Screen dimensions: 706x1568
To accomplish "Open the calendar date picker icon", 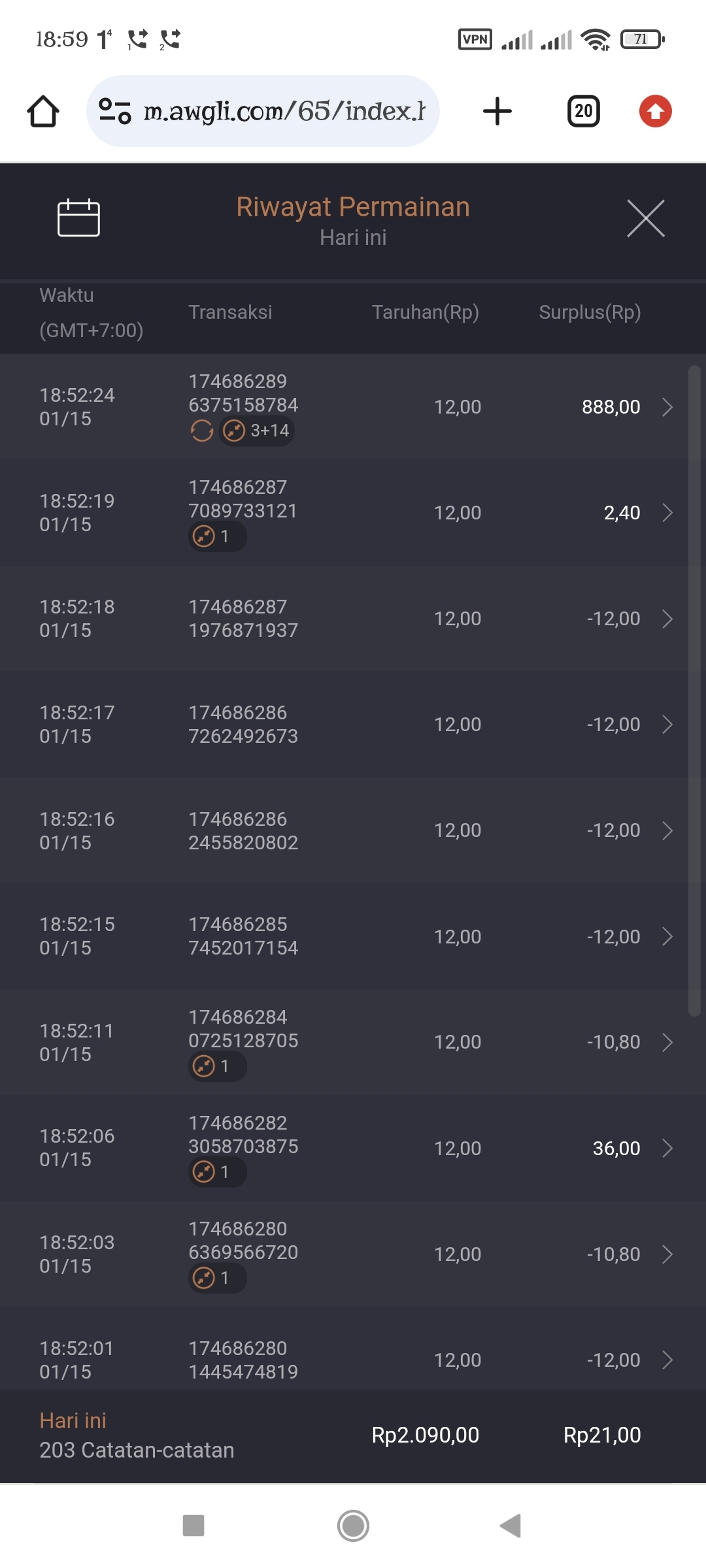I will click(78, 218).
